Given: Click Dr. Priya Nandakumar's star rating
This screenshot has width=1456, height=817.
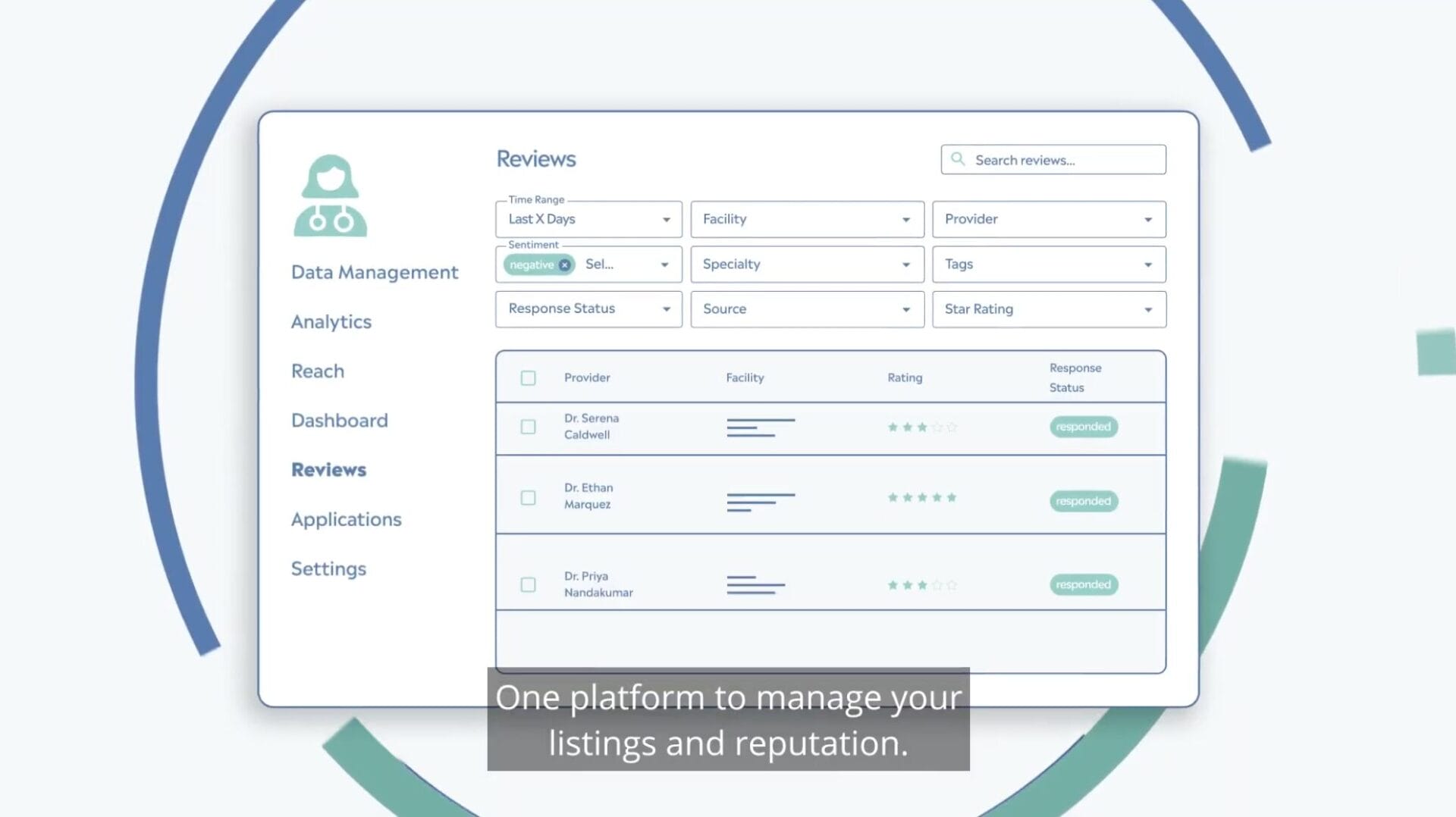Looking at the screenshot, I should click(921, 585).
